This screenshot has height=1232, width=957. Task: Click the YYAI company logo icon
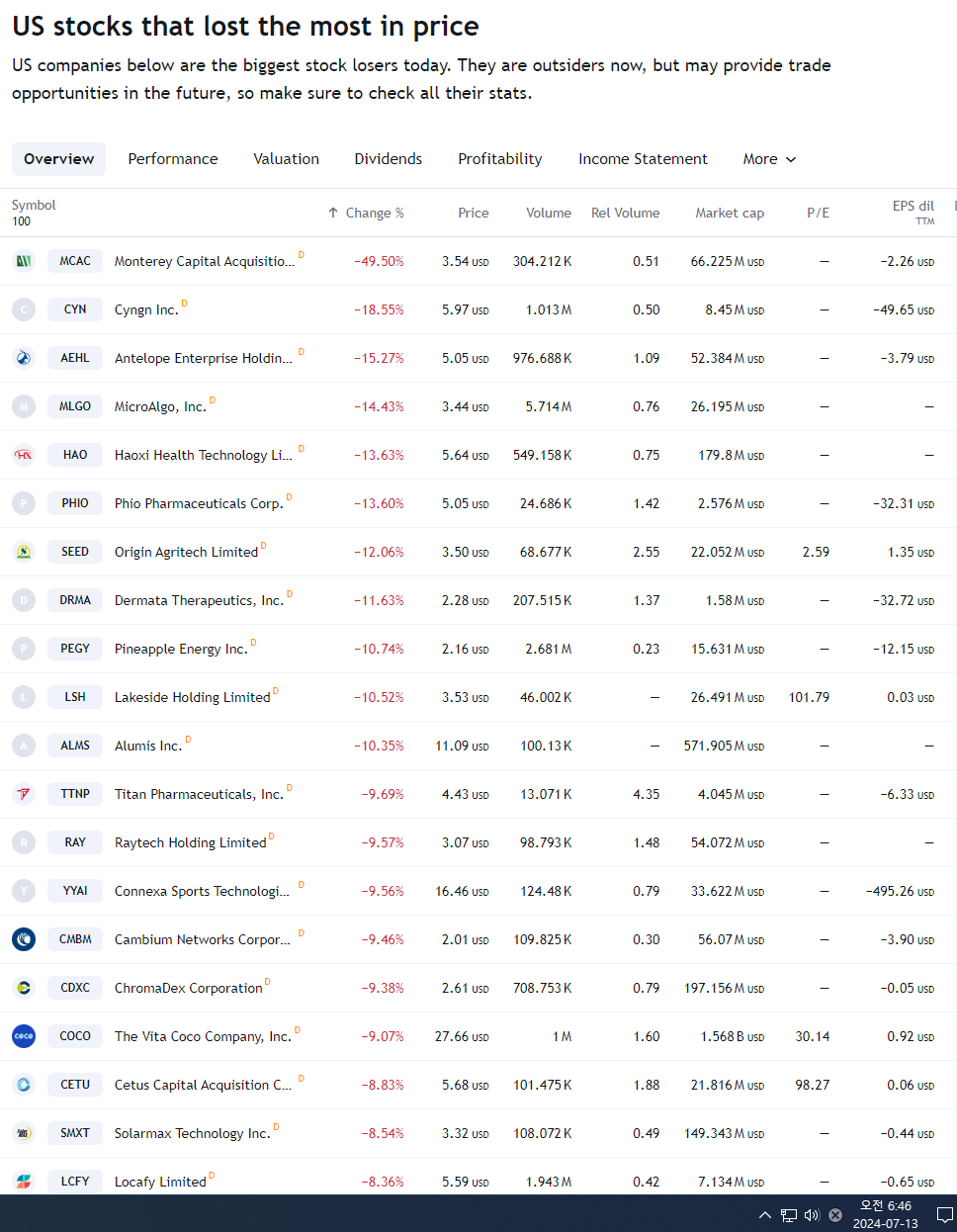pyautogui.click(x=24, y=891)
